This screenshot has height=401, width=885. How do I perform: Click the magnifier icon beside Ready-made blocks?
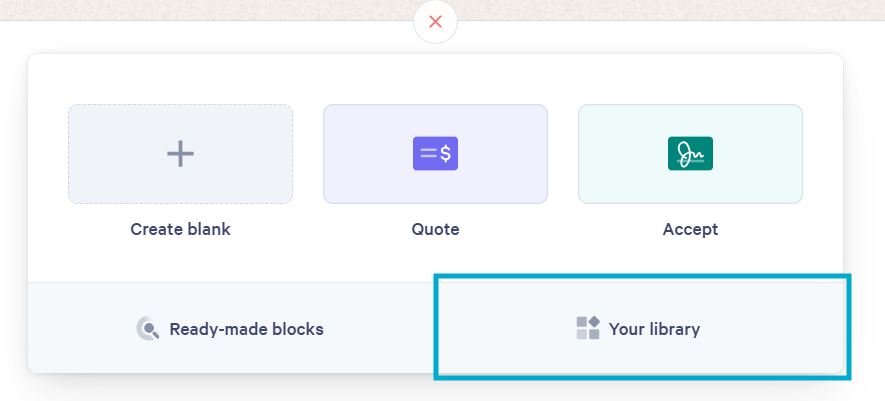pyautogui.click(x=148, y=329)
